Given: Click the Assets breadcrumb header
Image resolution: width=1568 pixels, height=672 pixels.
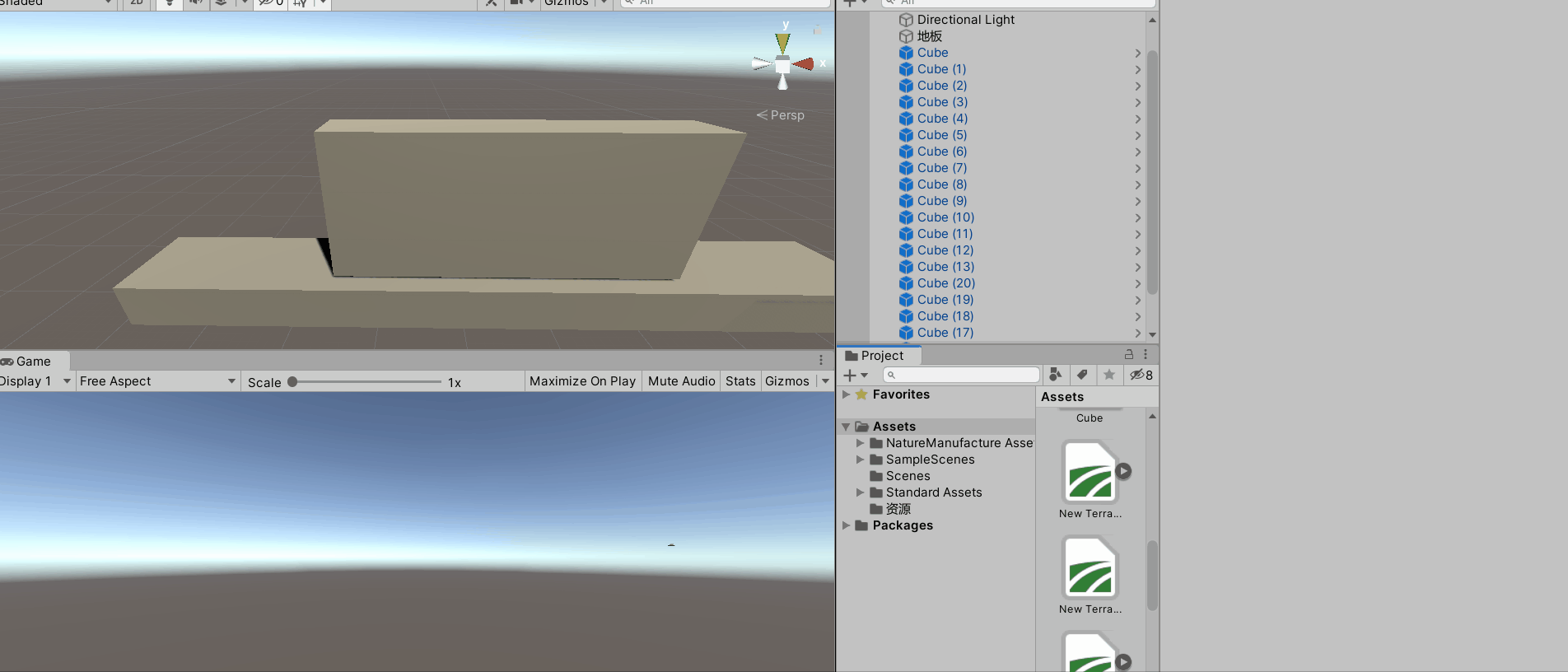Looking at the screenshot, I should tap(1062, 397).
